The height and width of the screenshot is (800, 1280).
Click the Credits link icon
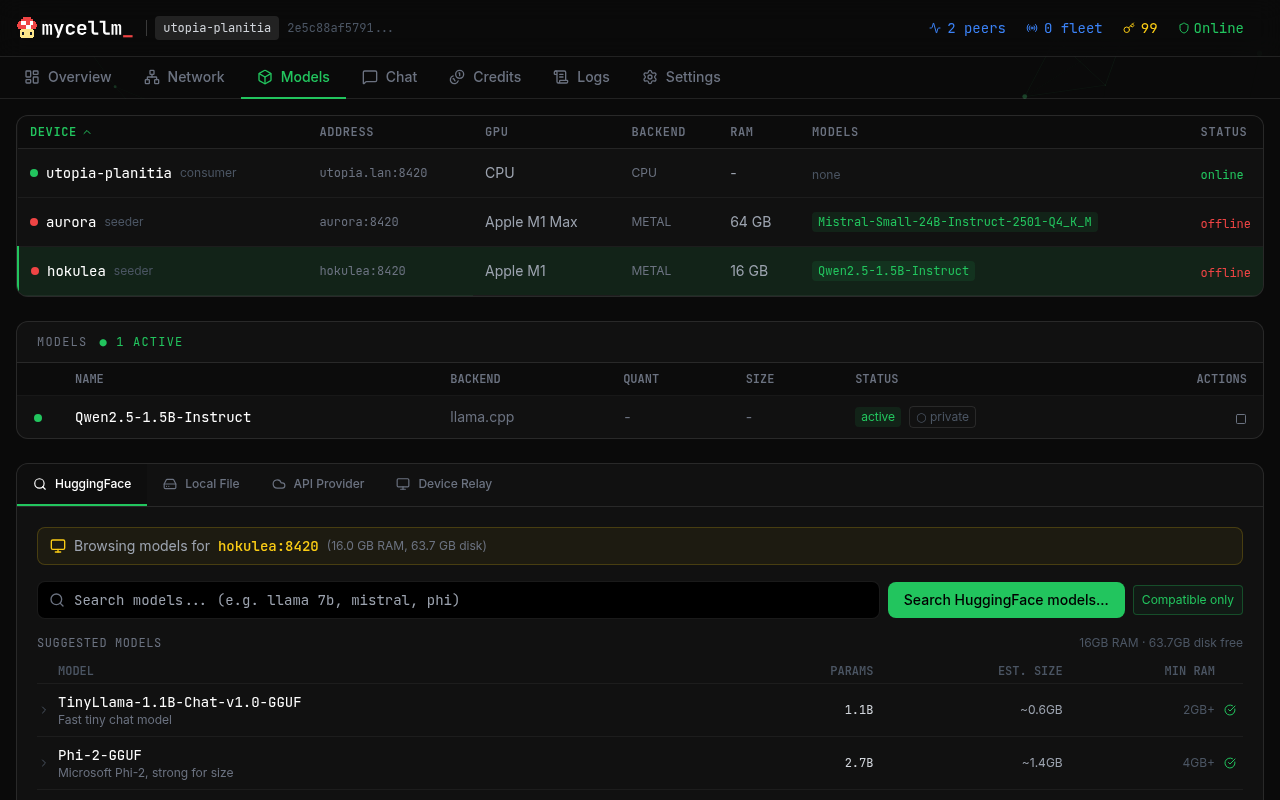(457, 77)
